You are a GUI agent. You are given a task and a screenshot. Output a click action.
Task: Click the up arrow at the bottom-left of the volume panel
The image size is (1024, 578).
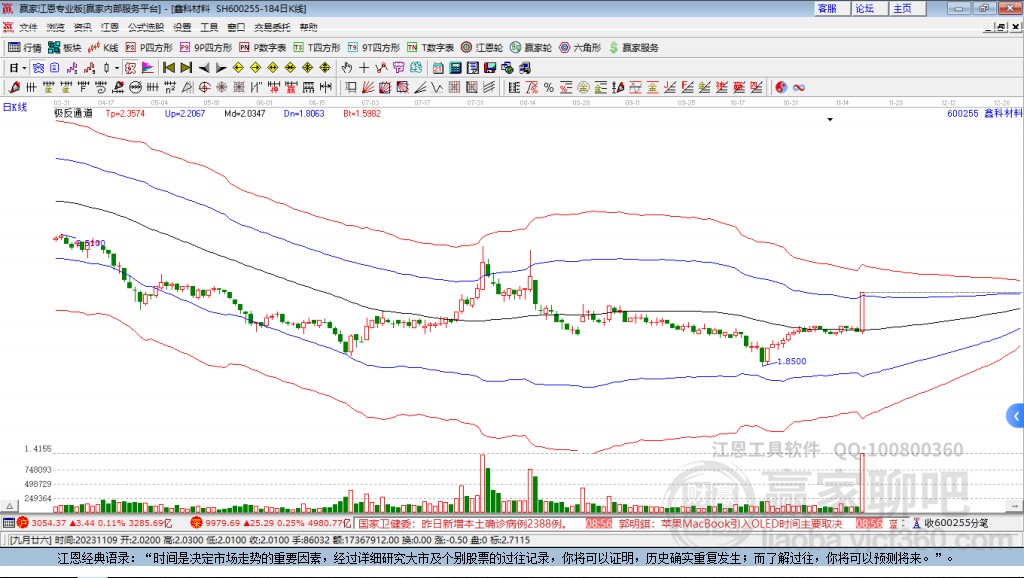[9, 506]
